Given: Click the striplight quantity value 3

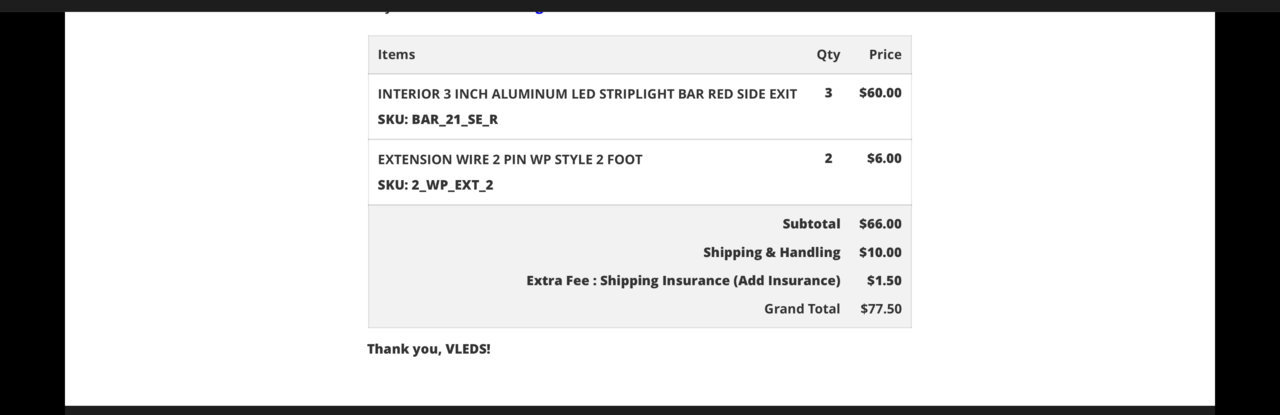Looking at the screenshot, I should [828, 92].
